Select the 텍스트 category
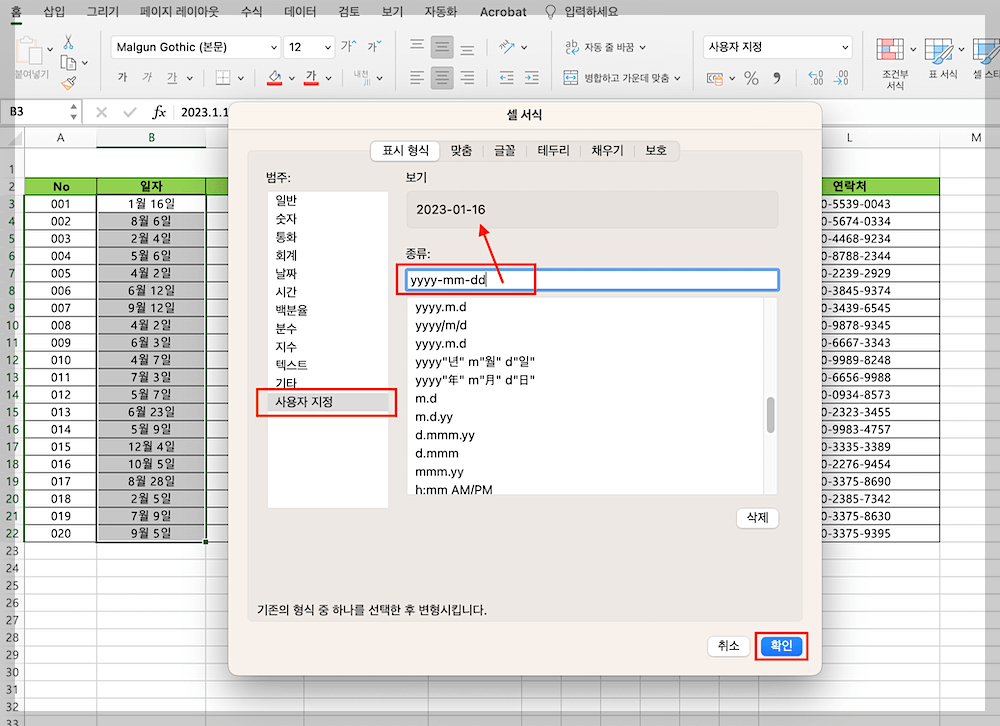 328,365
